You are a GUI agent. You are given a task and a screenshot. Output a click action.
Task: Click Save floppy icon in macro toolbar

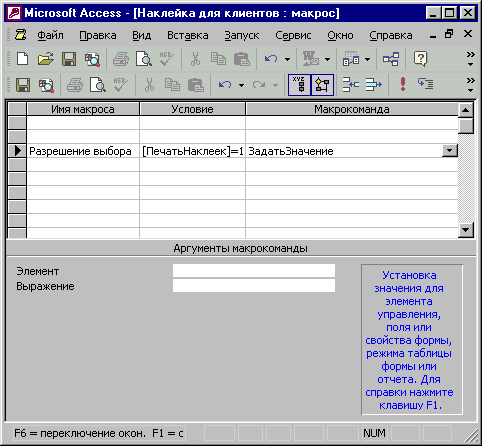coord(23,85)
